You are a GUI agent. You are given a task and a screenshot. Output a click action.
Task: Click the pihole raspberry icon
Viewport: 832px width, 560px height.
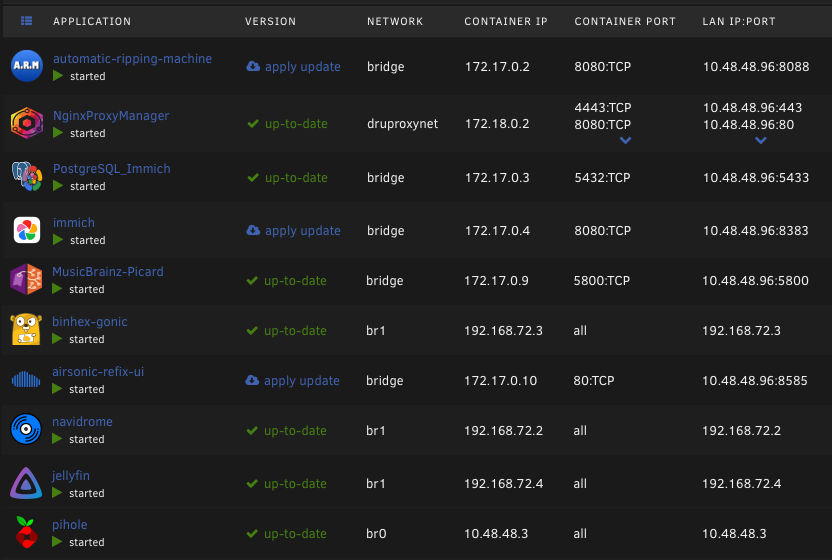click(x=26, y=532)
